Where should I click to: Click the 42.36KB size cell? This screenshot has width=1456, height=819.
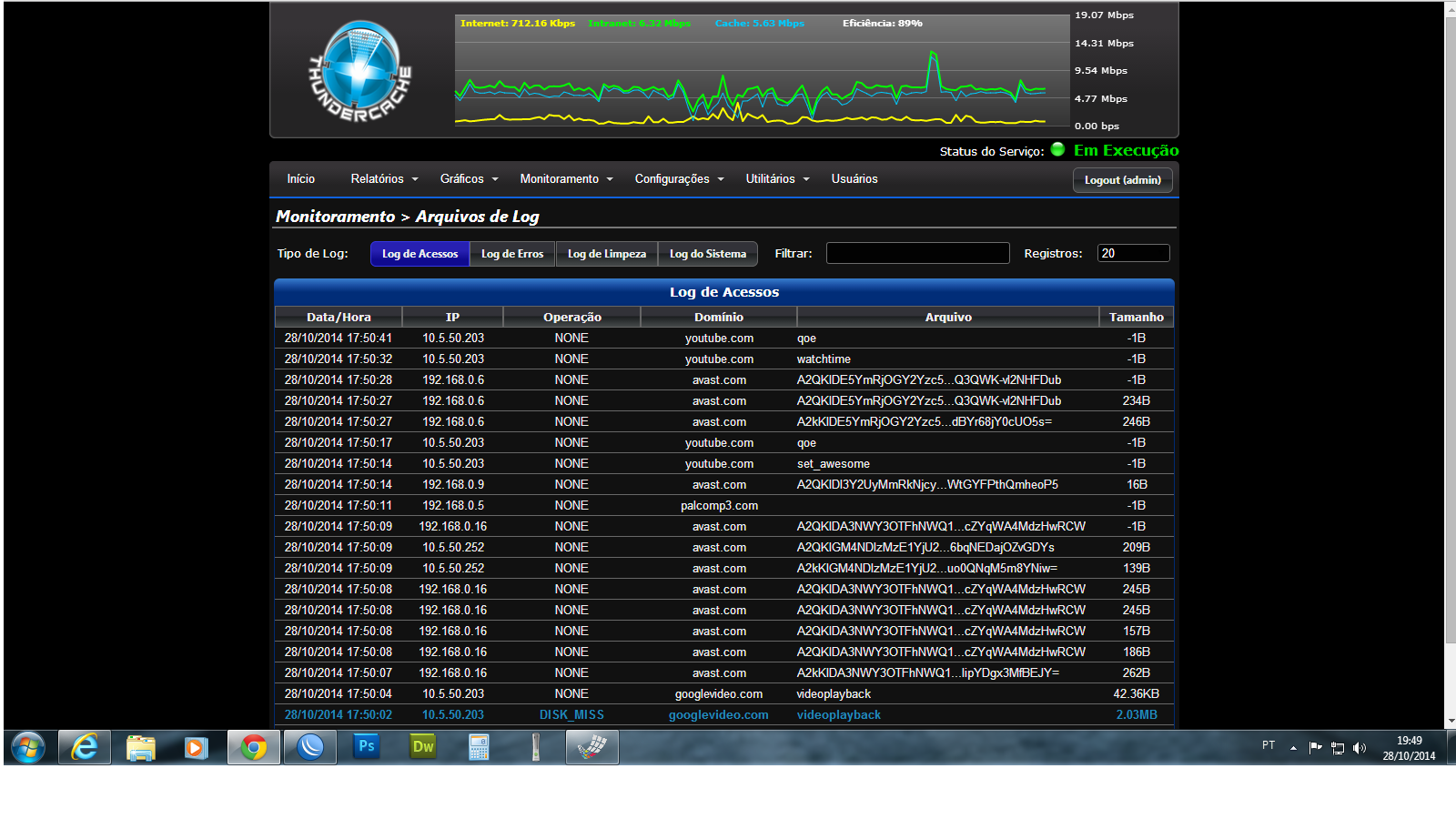pyautogui.click(x=1137, y=694)
